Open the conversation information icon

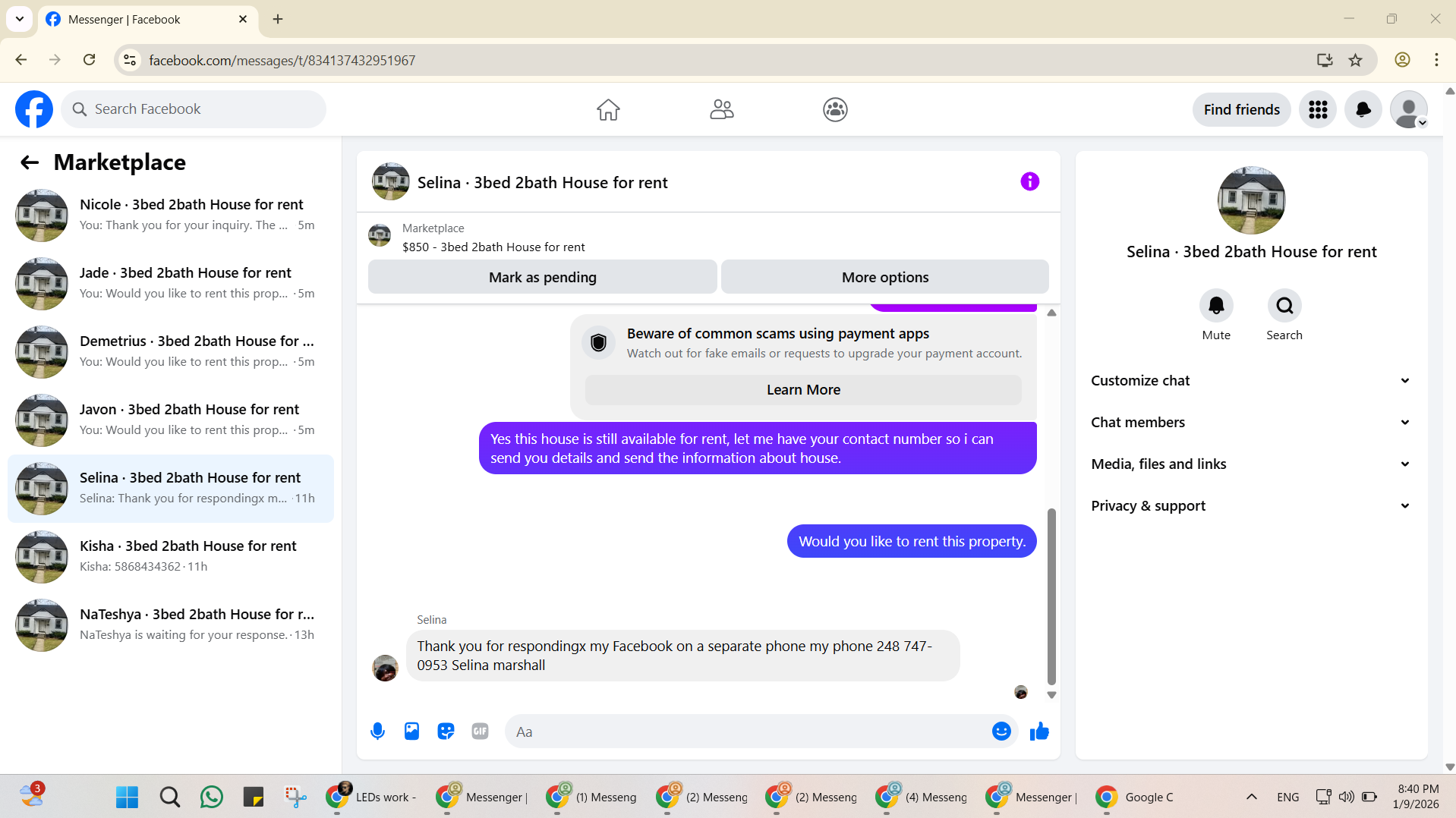(x=1029, y=181)
